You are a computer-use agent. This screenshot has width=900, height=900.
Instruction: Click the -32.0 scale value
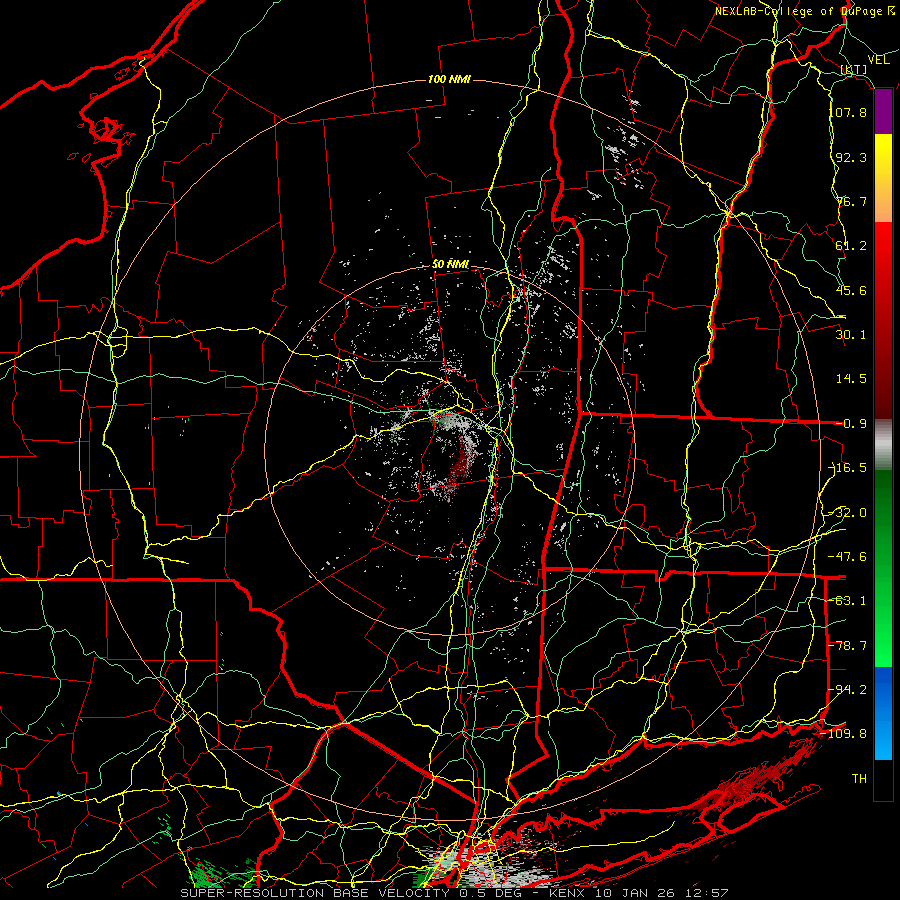[849, 512]
